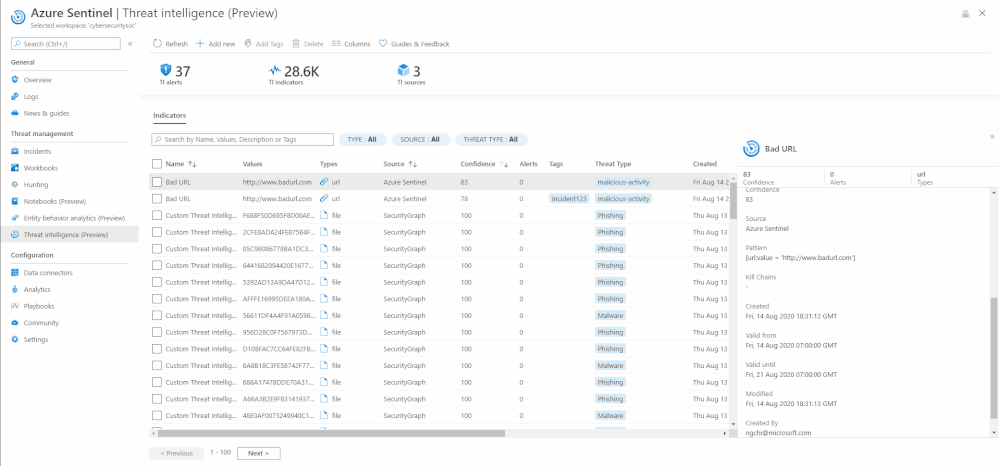Screen dimensions: 999x466
Task: Check the row with value 5392AD13A9DA47D12
Action: [x=157, y=282]
